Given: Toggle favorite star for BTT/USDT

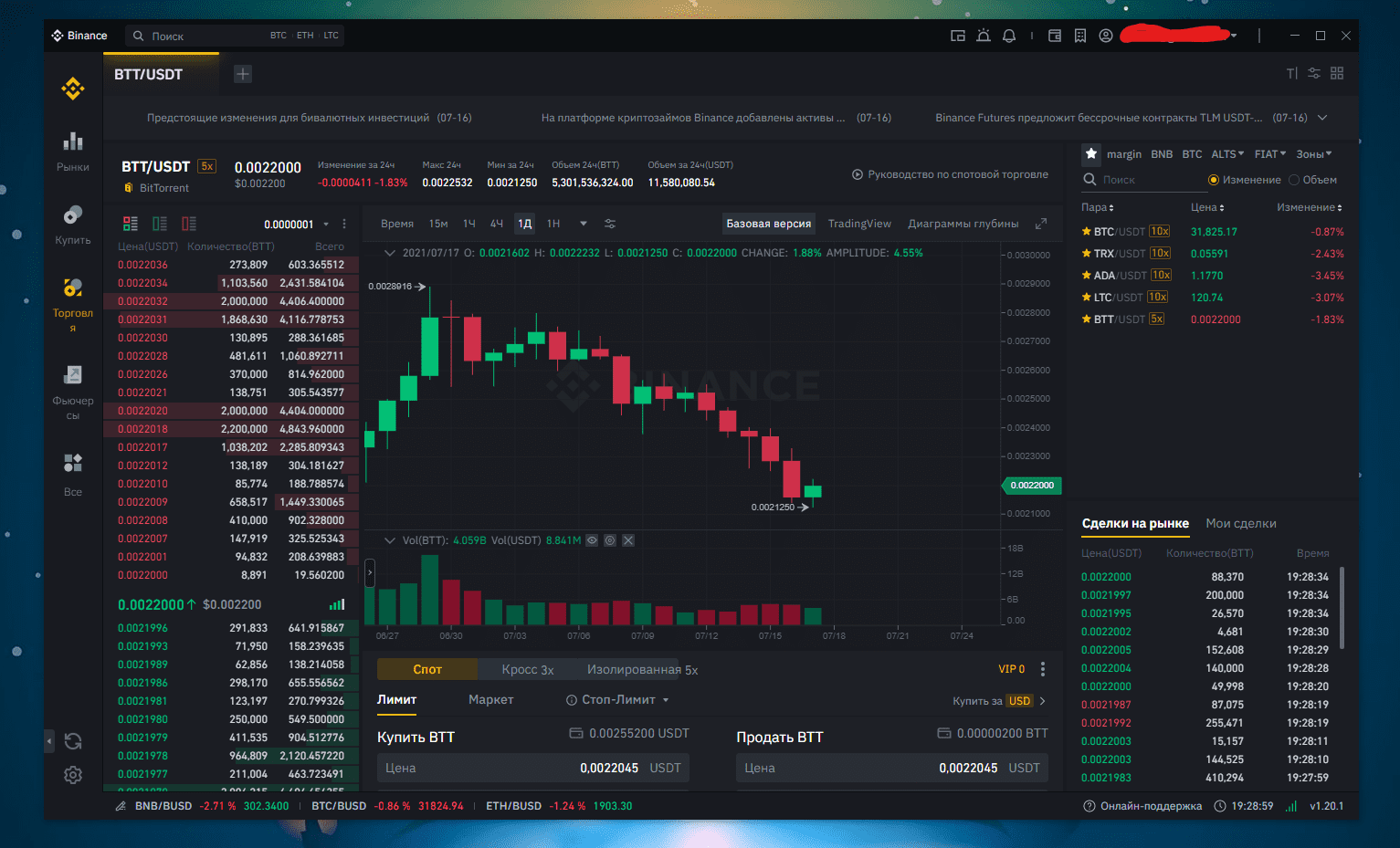Looking at the screenshot, I should tap(1087, 319).
